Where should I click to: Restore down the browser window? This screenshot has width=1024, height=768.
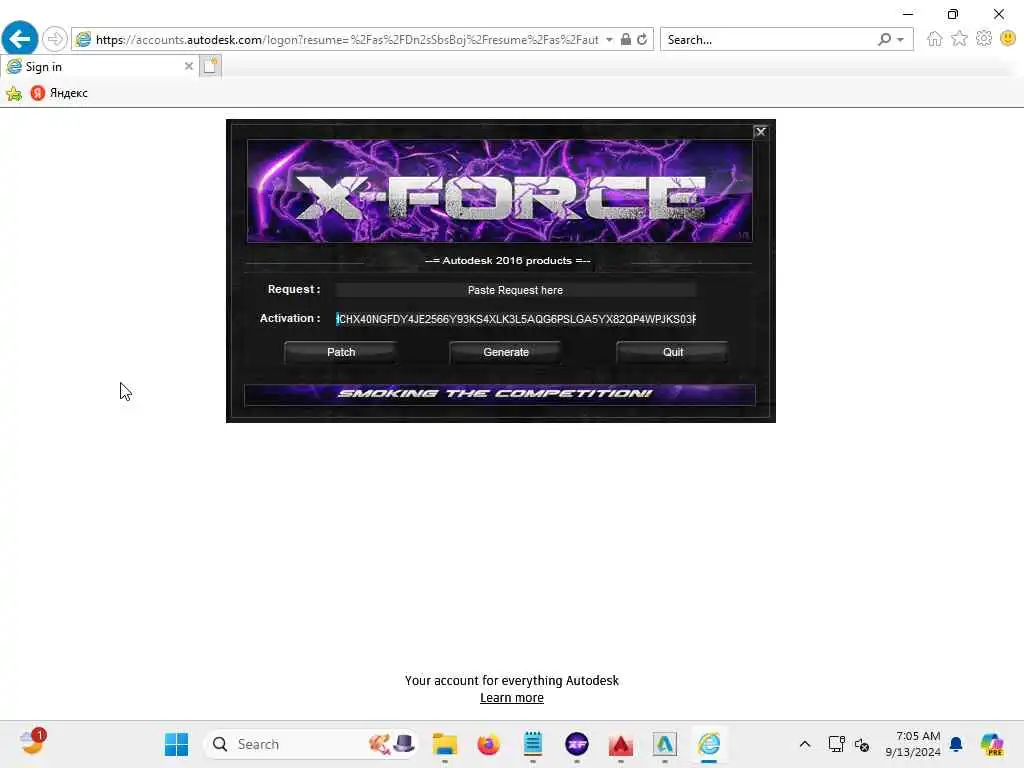pyautogui.click(x=953, y=13)
